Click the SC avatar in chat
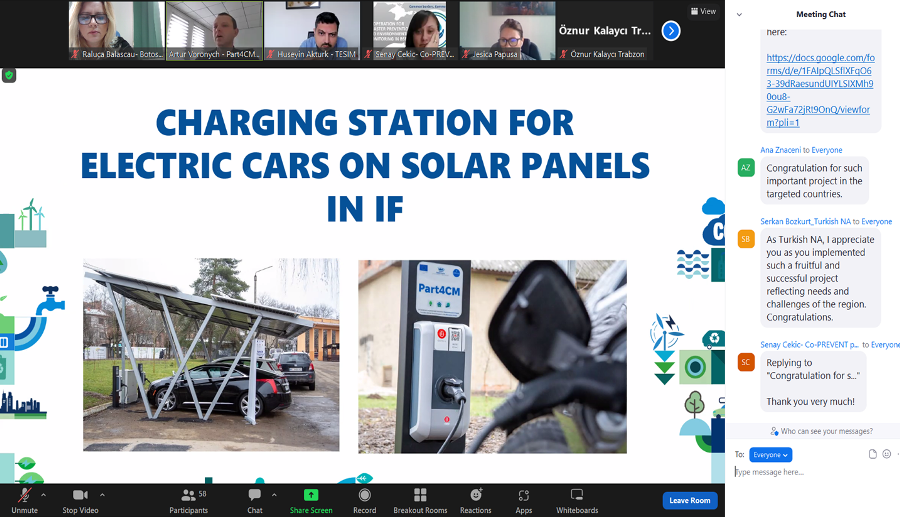 click(x=746, y=362)
